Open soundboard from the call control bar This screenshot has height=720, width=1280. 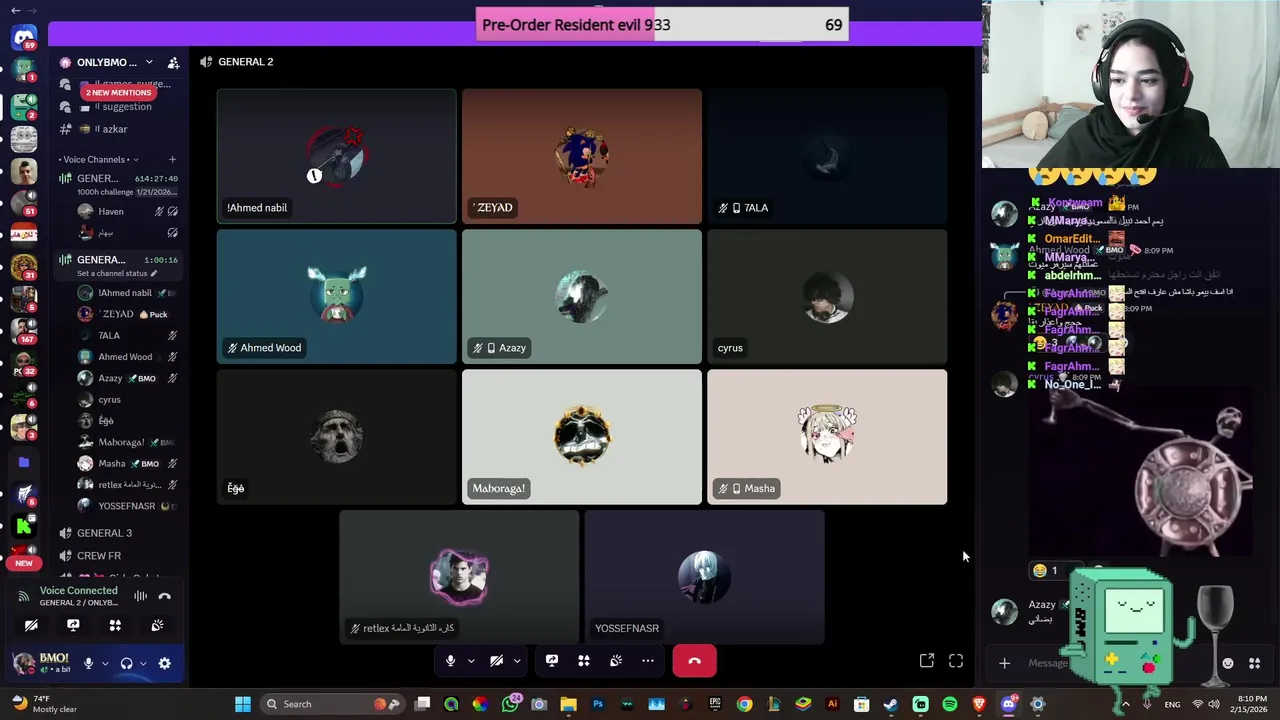tap(616, 661)
